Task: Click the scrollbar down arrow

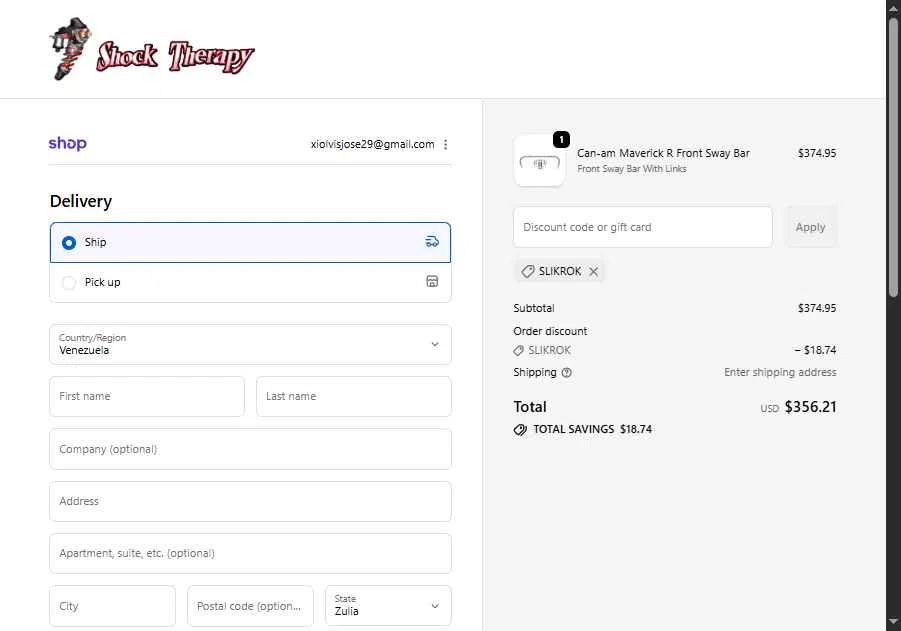Action: click(x=893, y=622)
